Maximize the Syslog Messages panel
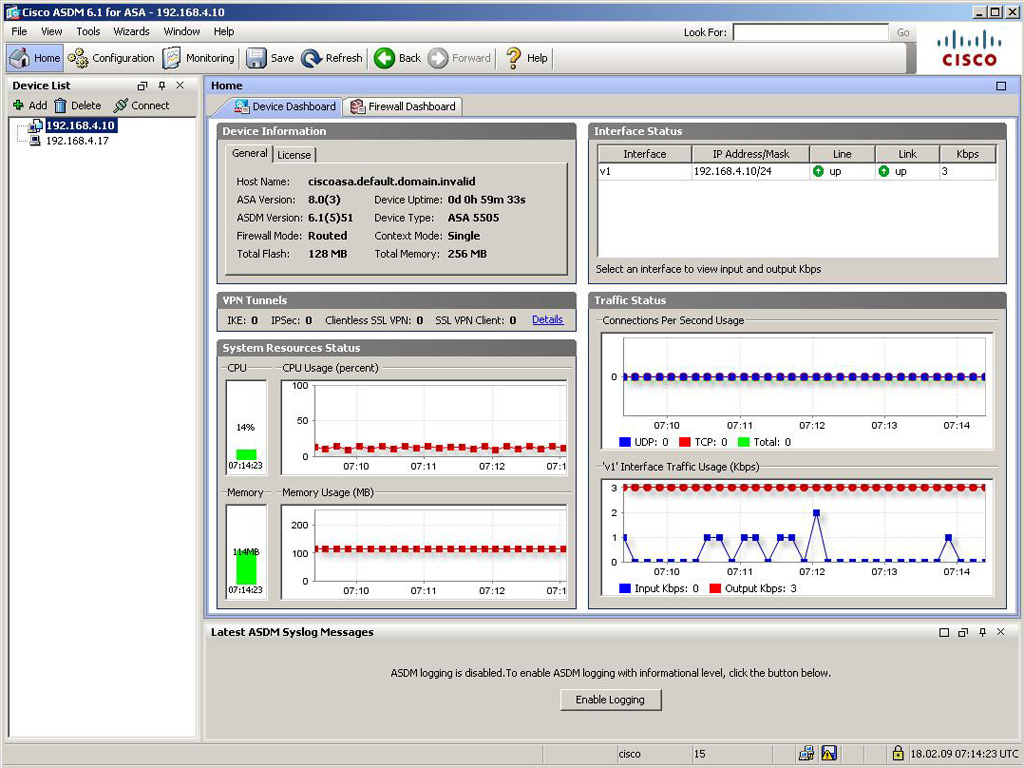 click(944, 632)
